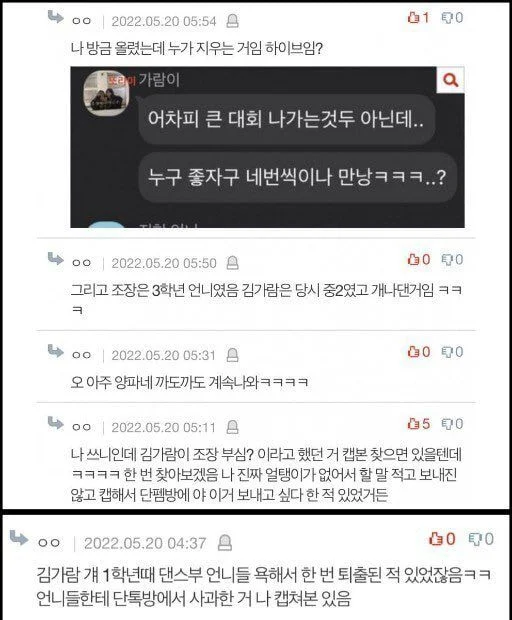Dislike the 05:54 comment with thumbs-down

tap(452, 17)
